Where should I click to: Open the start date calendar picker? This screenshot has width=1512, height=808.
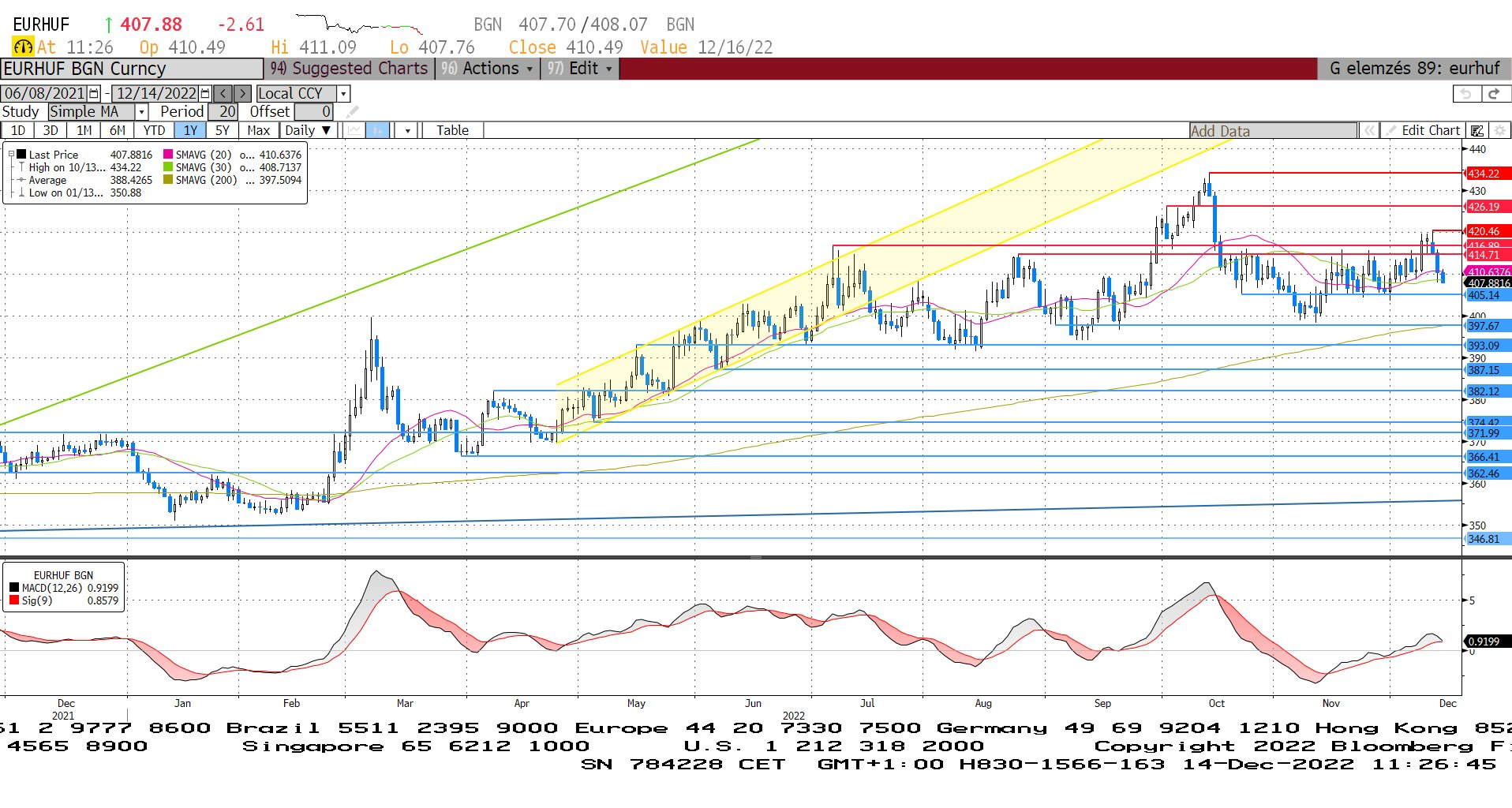pyautogui.click(x=95, y=93)
